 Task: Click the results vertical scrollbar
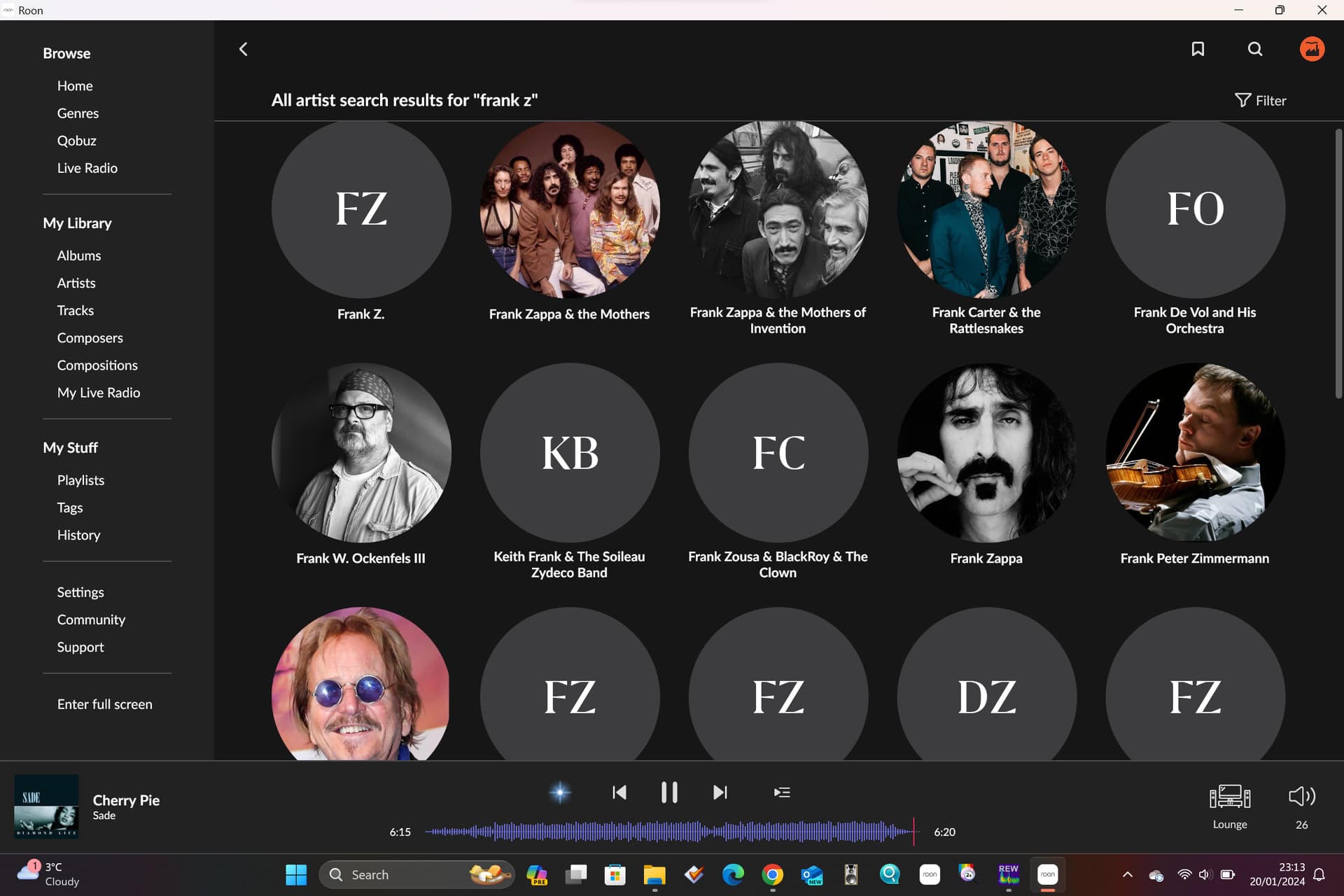pos(1338,264)
